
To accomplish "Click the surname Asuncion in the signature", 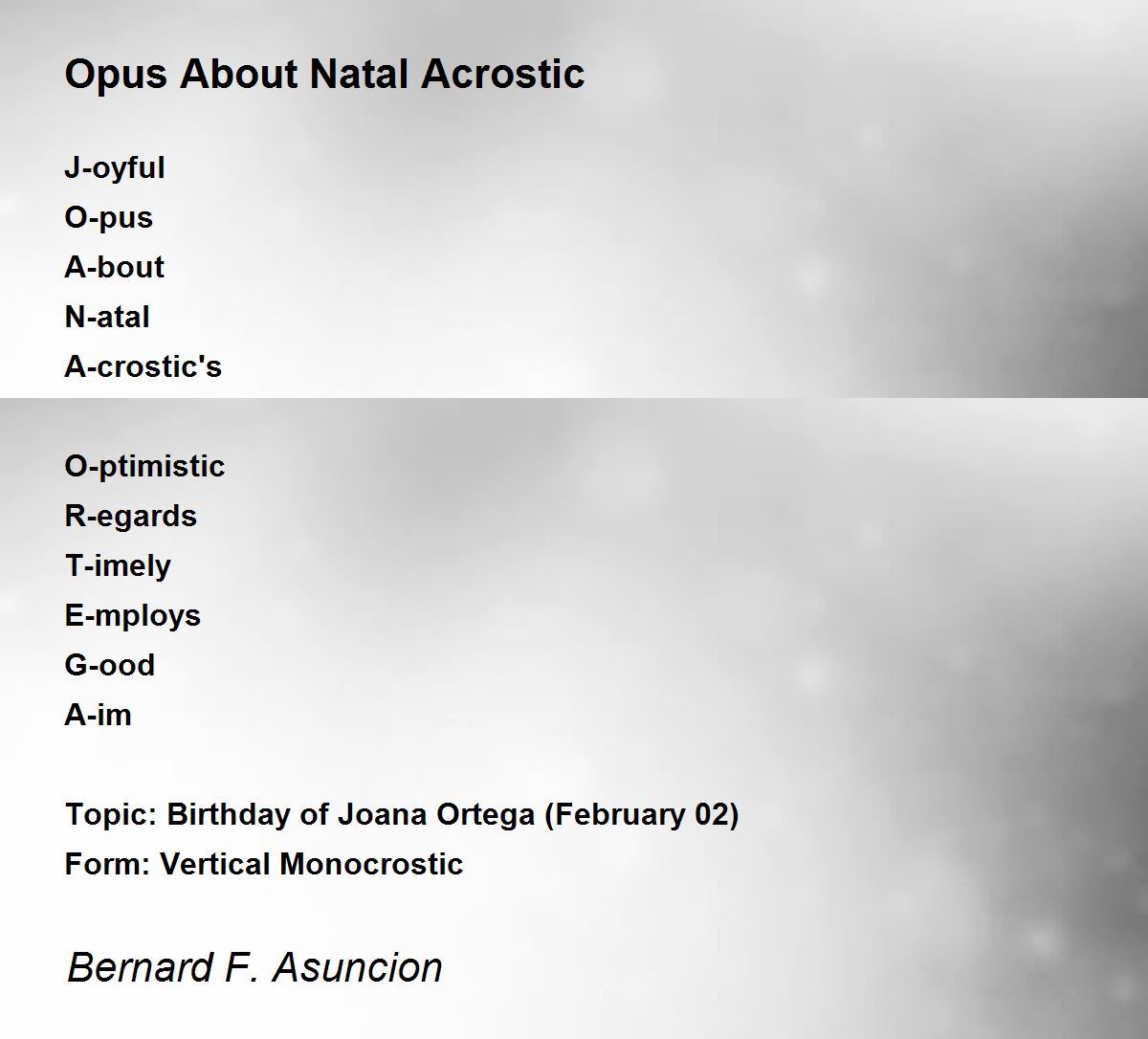I will tap(358, 967).
